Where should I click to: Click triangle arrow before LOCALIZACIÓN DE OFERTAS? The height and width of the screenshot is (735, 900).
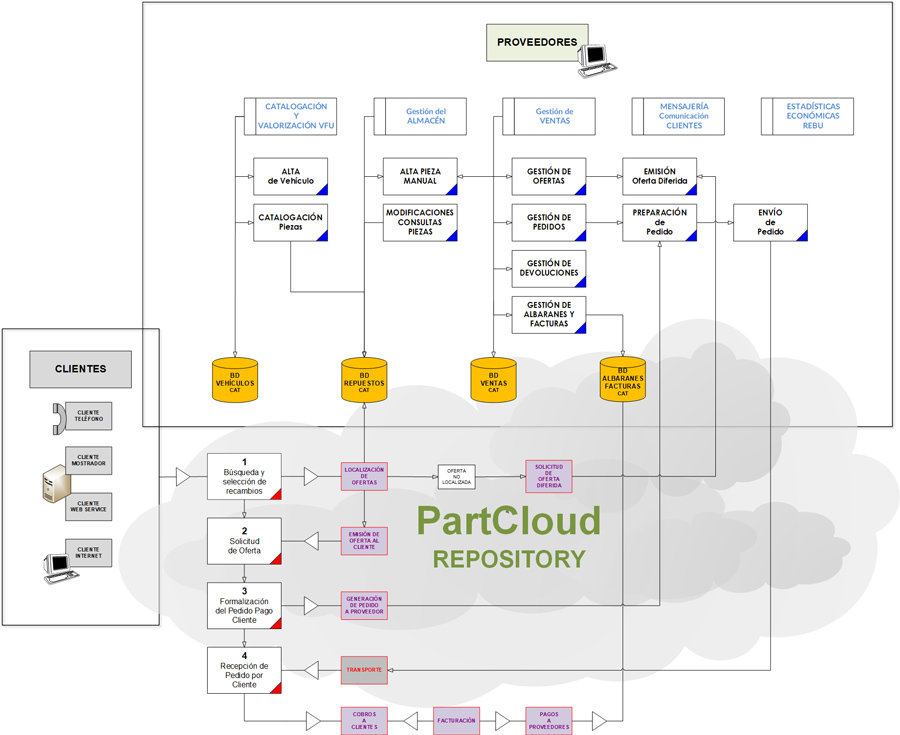coord(311,476)
